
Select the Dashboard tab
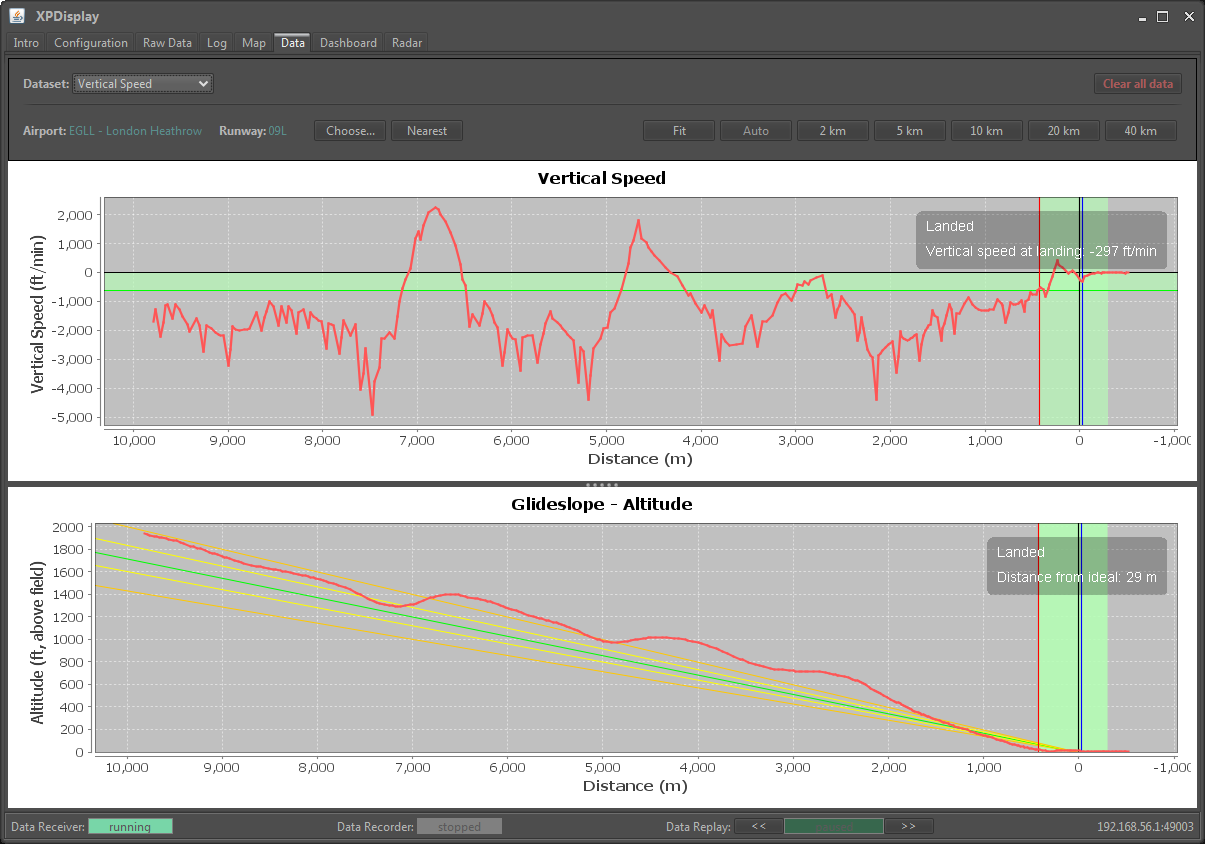pyautogui.click(x=348, y=43)
